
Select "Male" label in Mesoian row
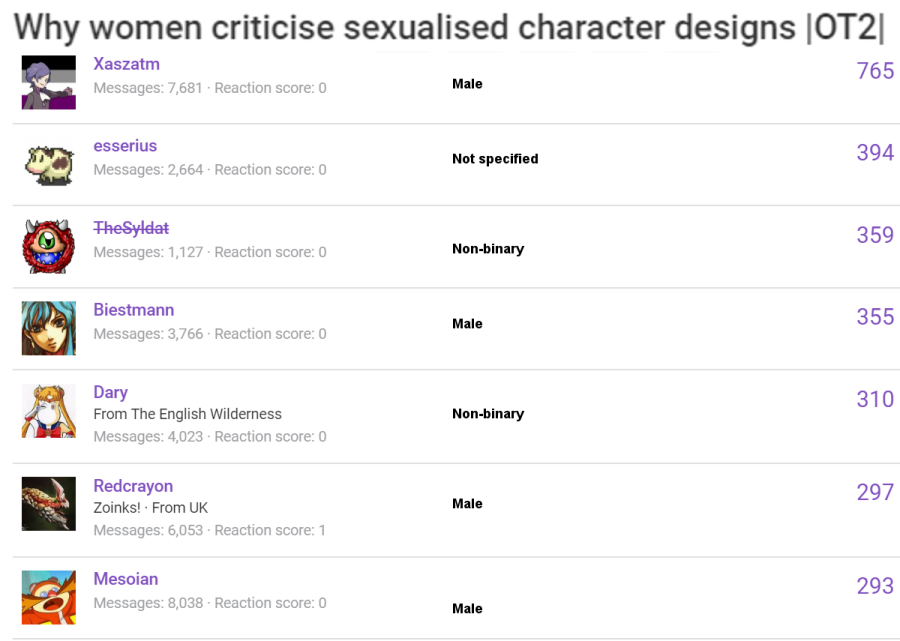coord(467,609)
